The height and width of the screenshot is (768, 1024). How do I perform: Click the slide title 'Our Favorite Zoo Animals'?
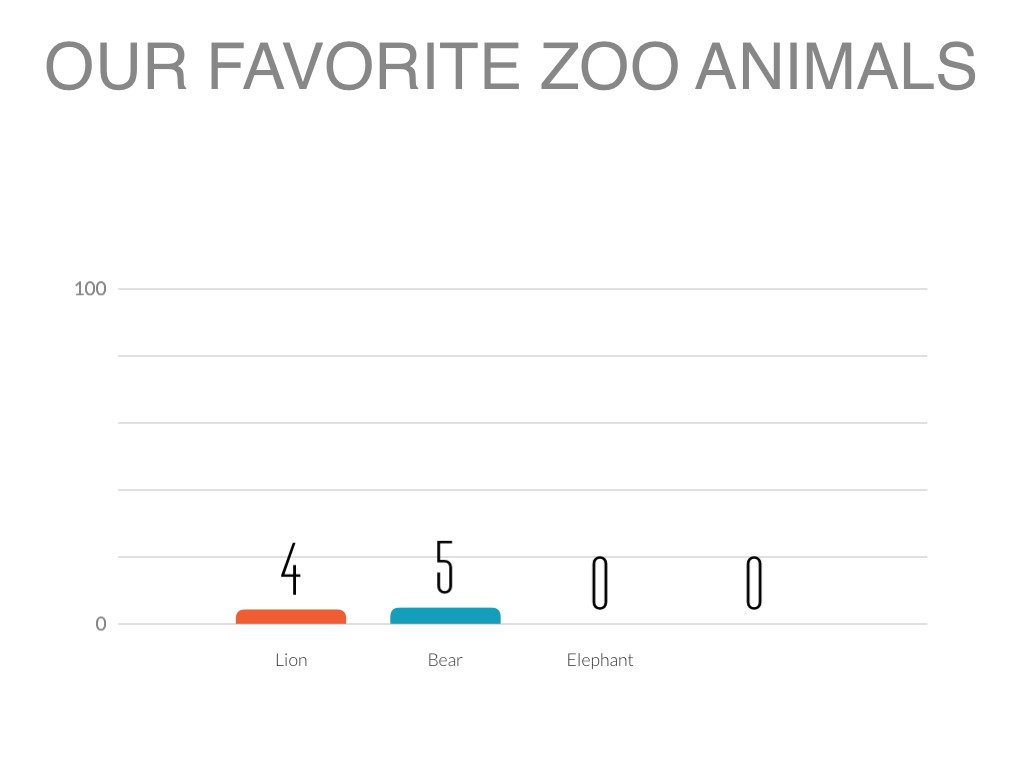pos(511,67)
